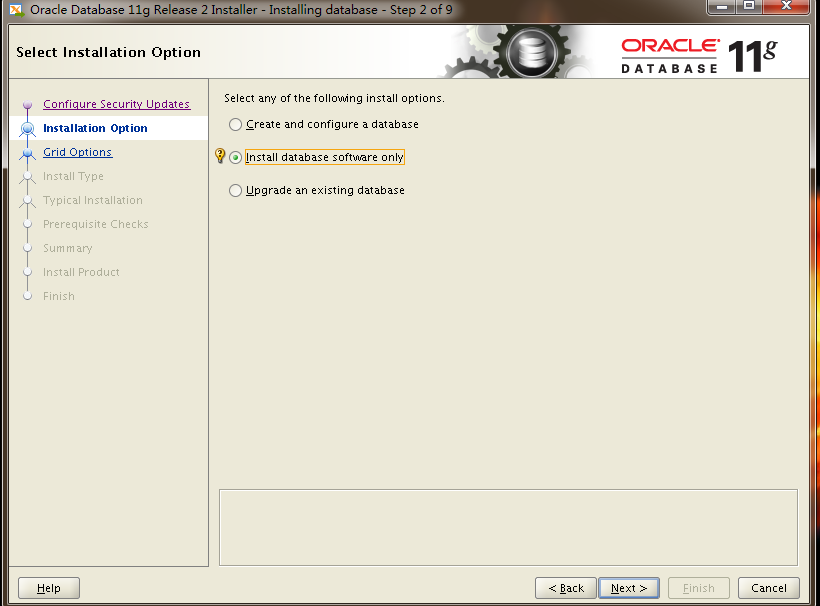Open Configure Security Updates step link

pyautogui.click(x=116, y=104)
